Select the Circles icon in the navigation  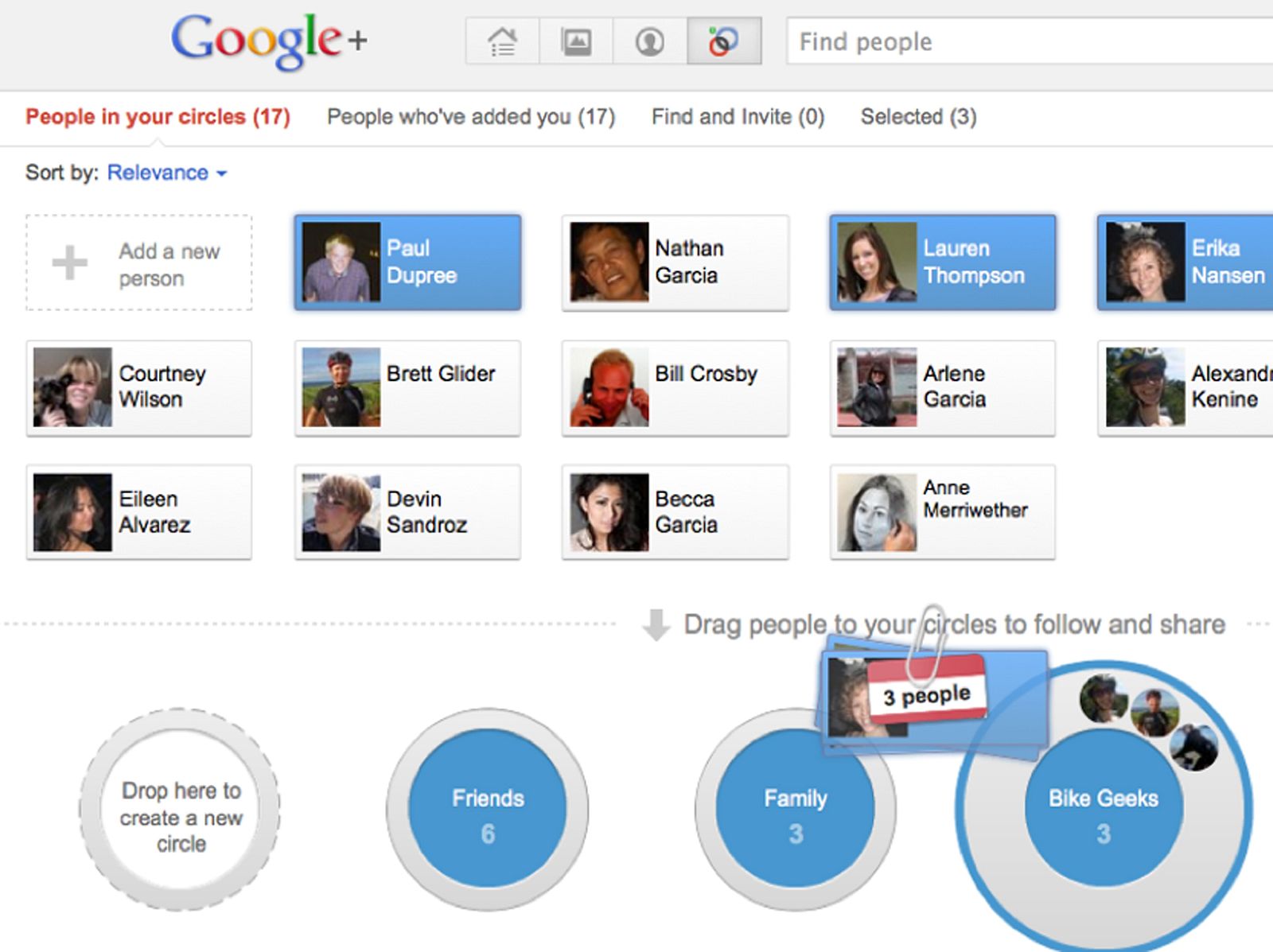click(722, 41)
